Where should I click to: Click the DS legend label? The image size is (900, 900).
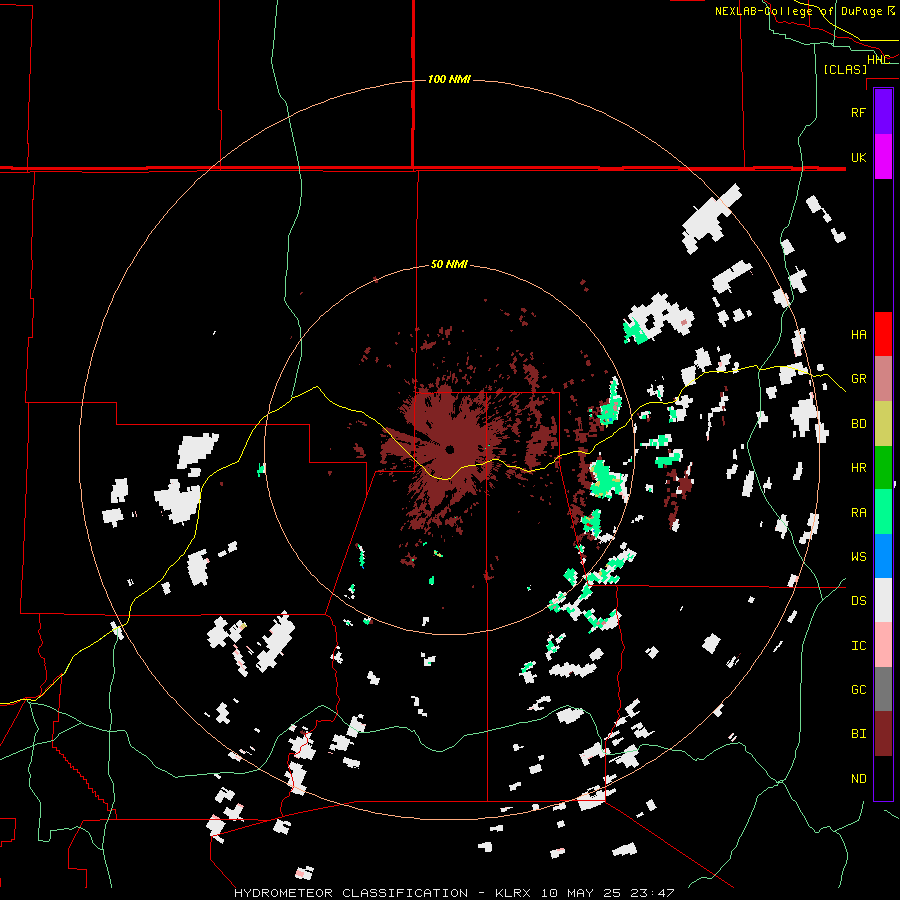click(x=859, y=601)
